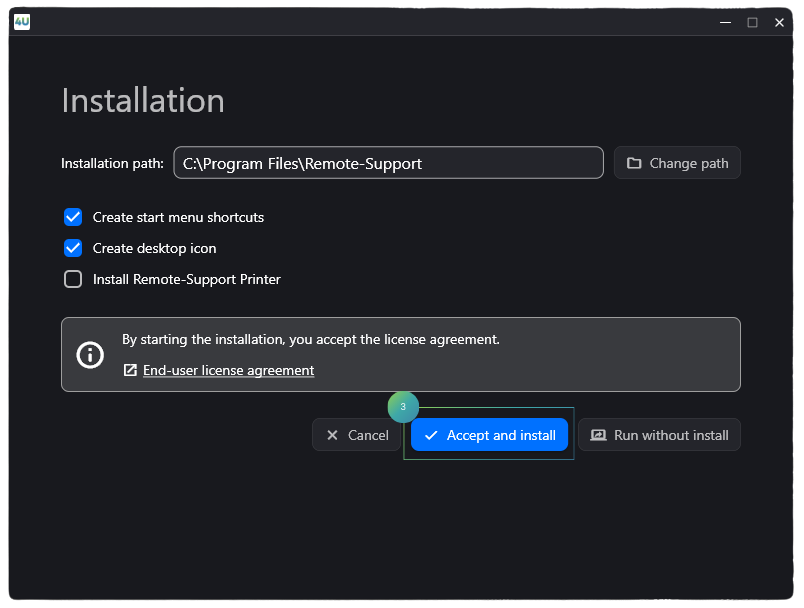Enable Install Remote-Support Printer checkbox
804x608 pixels.
click(x=73, y=279)
